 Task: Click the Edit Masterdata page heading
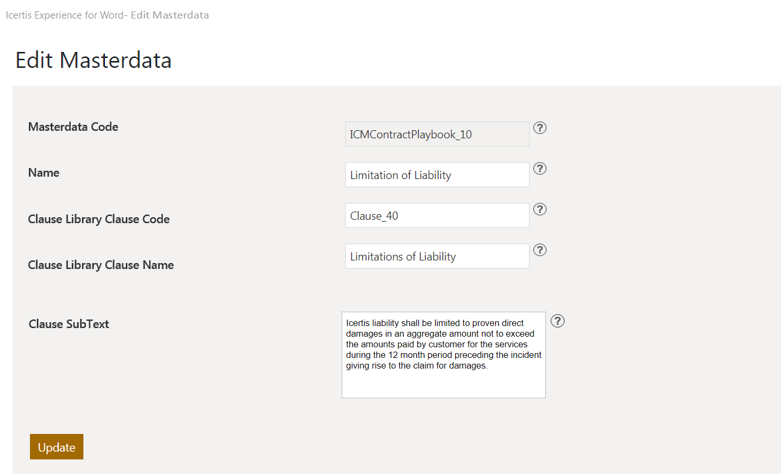pos(93,60)
